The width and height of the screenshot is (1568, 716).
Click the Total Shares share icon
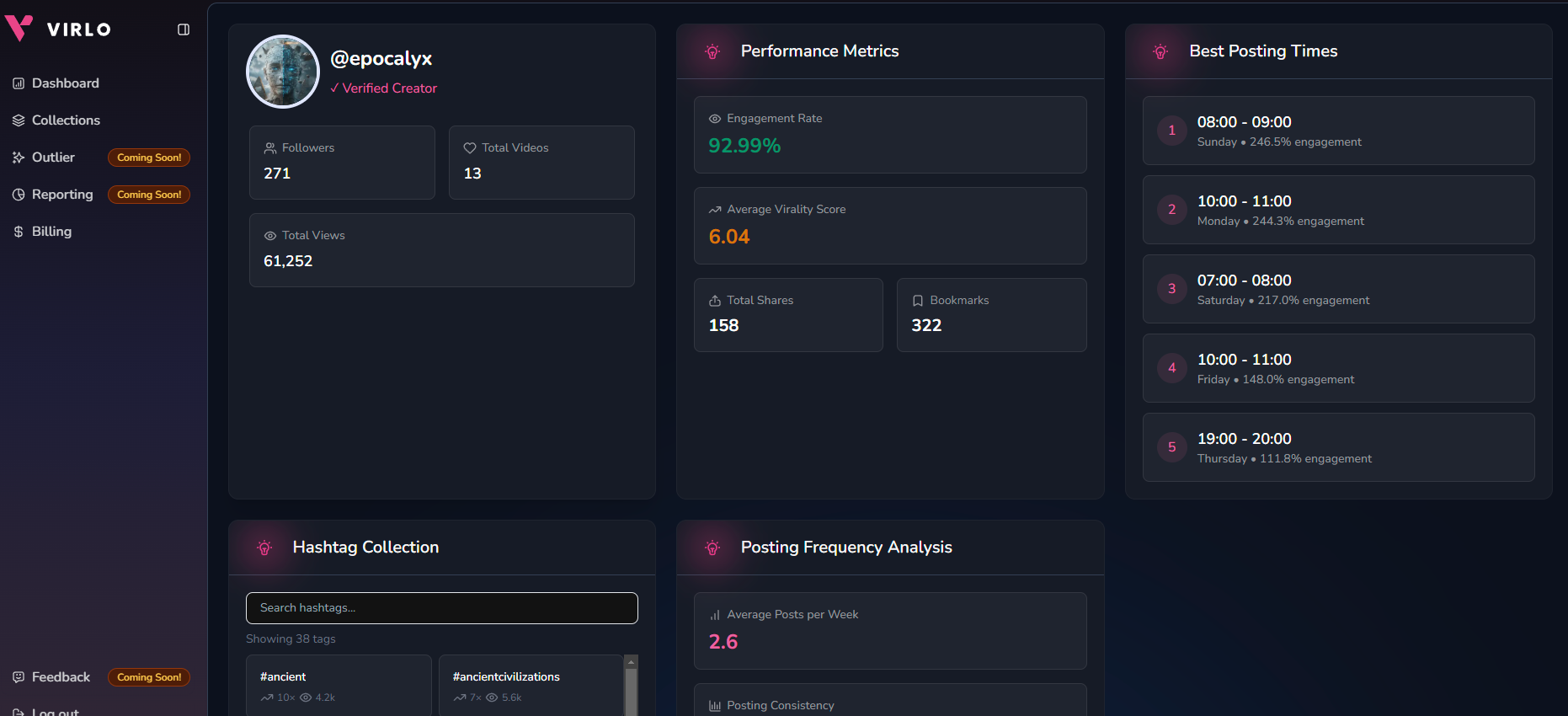click(715, 301)
